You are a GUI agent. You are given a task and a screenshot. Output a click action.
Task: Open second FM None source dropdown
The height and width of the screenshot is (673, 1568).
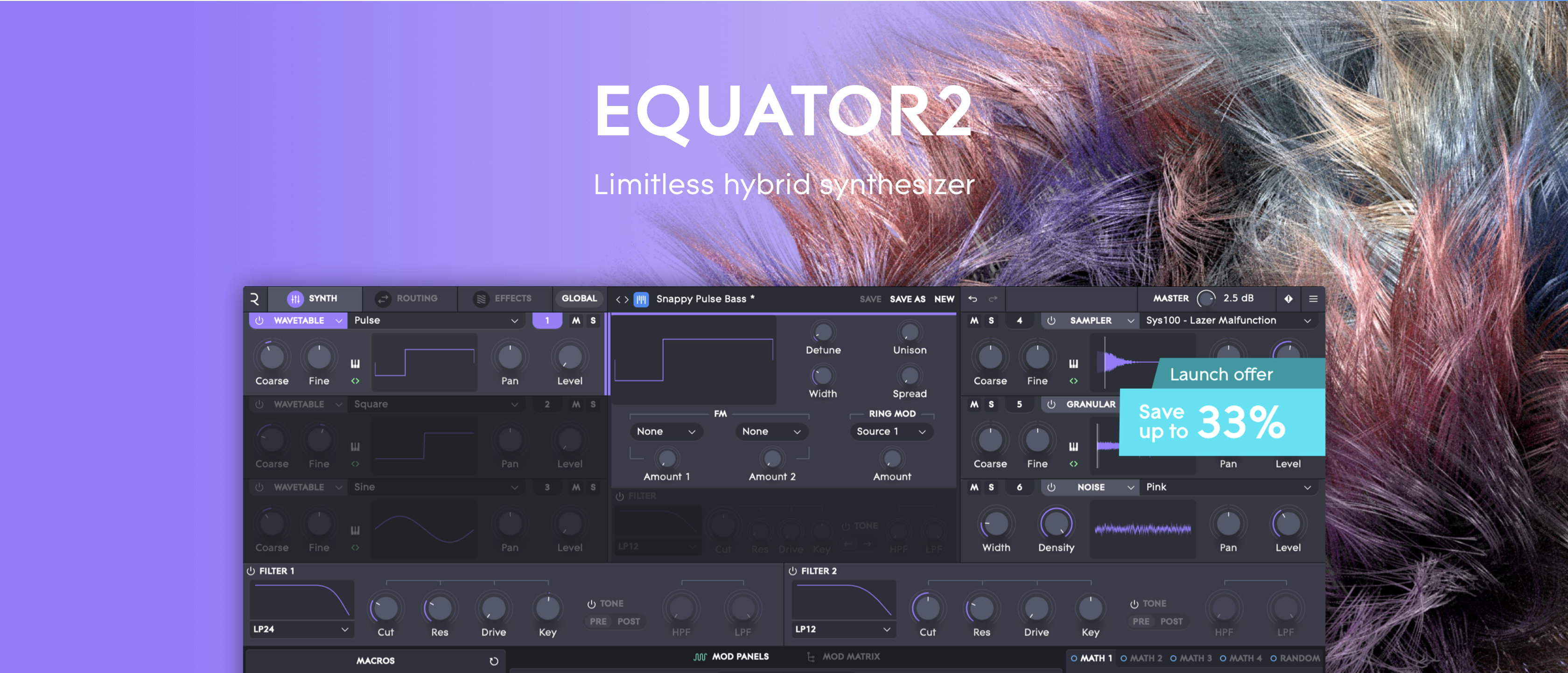click(x=771, y=431)
